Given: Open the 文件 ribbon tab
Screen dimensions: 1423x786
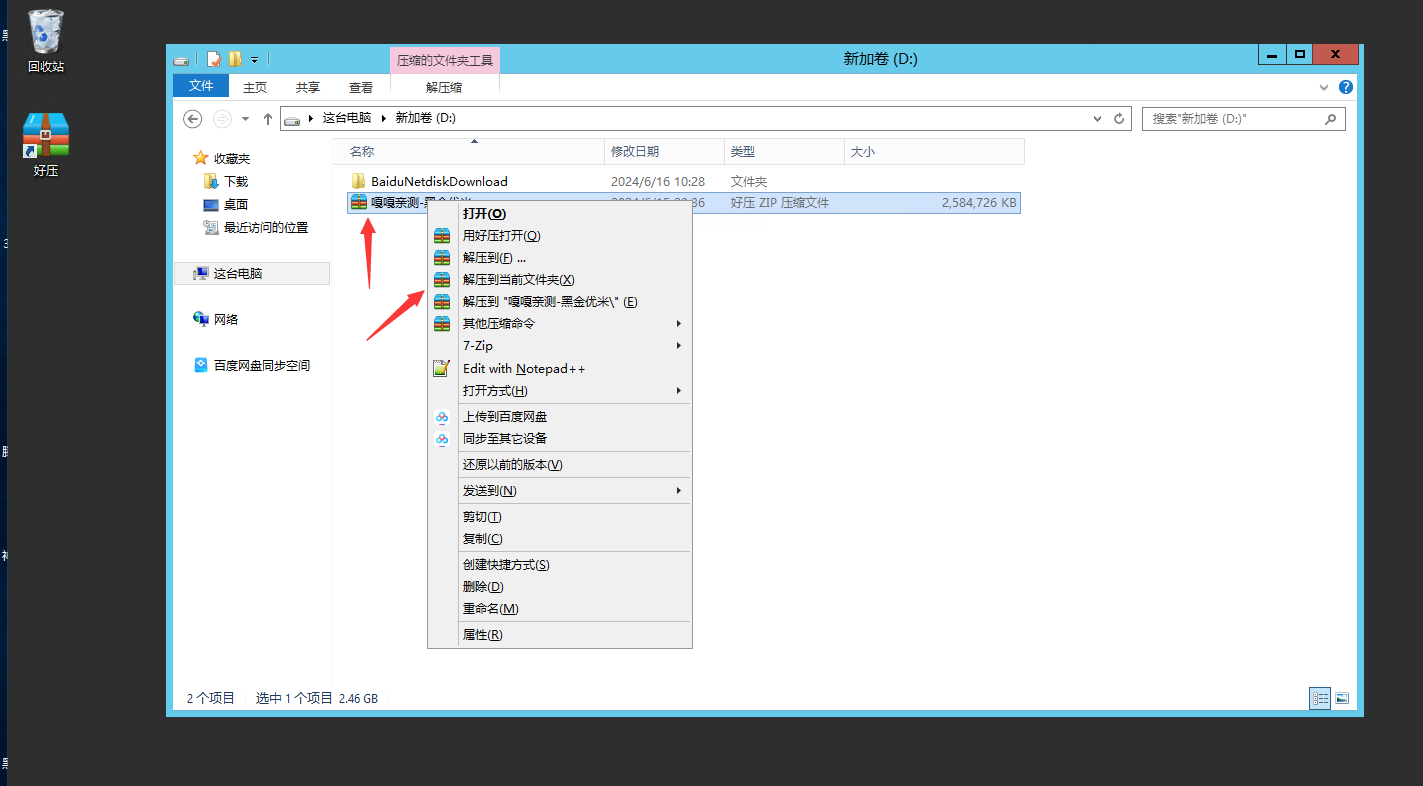Looking at the screenshot, I should point(201,86).
